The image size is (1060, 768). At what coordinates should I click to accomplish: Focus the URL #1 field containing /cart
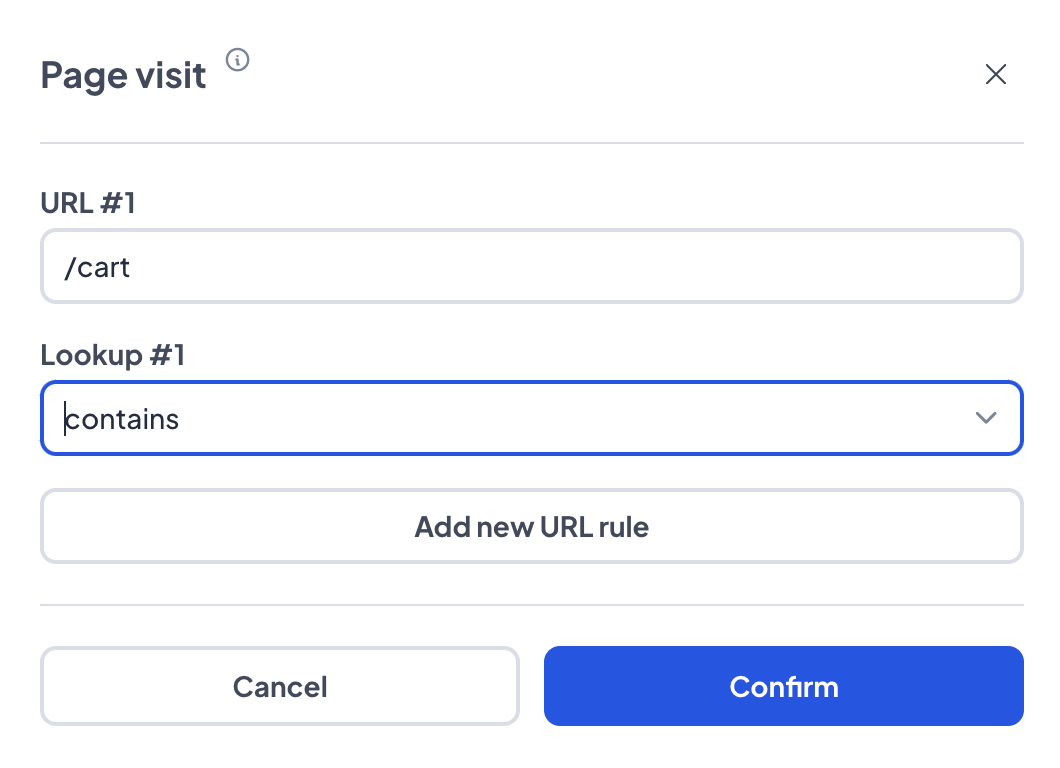point(531,266)
